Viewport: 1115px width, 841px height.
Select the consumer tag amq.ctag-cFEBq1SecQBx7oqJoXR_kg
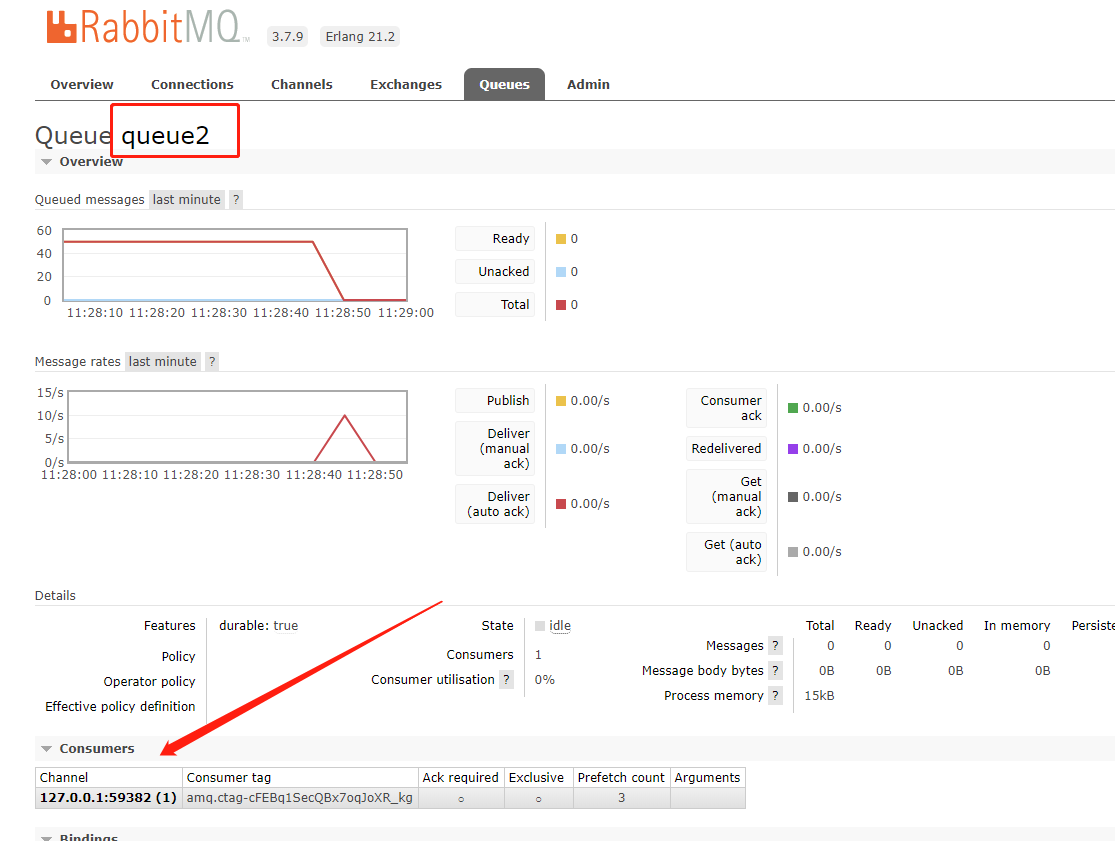(299, 798)
